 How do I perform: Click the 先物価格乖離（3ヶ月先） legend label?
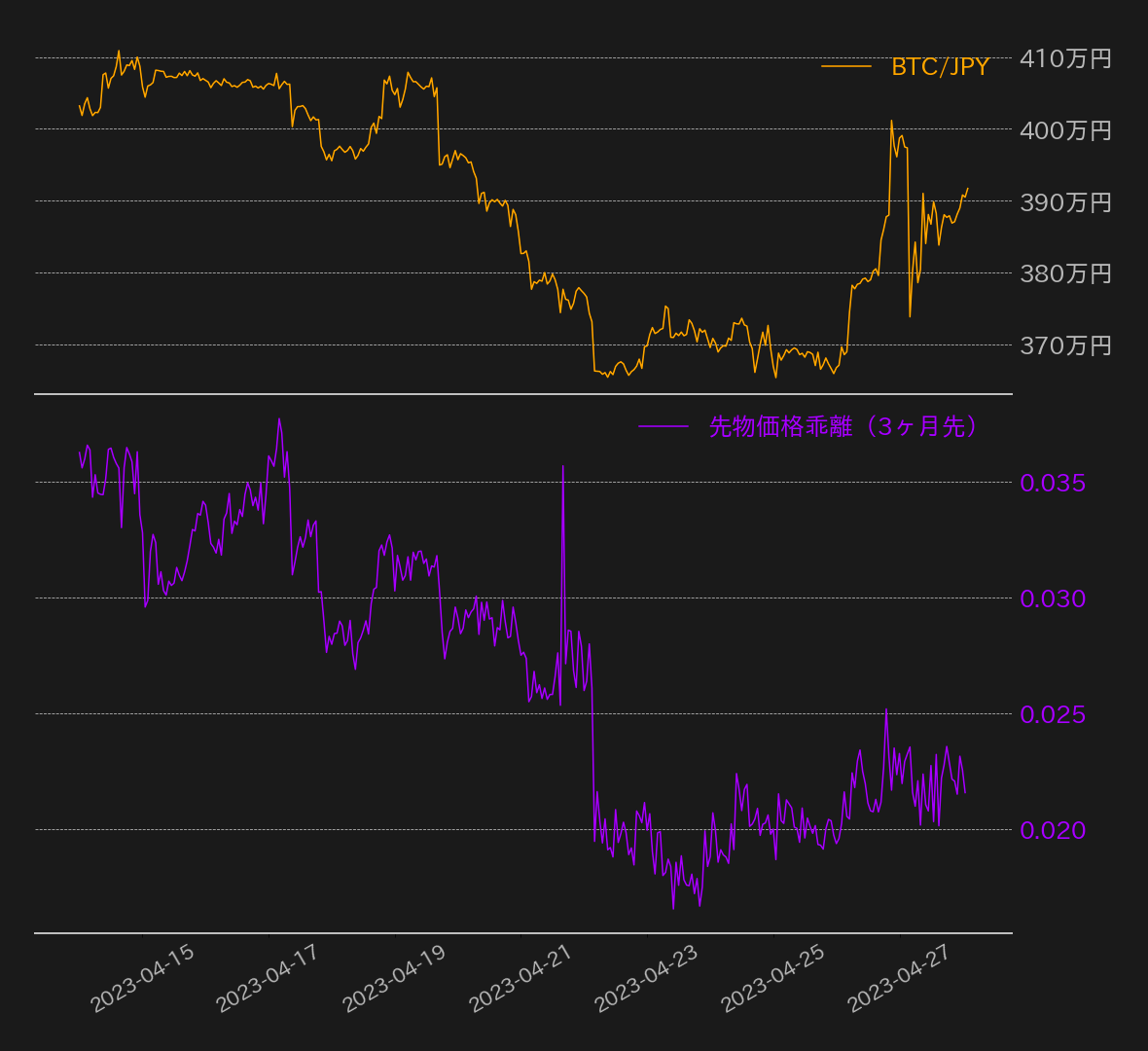point(843,426)
